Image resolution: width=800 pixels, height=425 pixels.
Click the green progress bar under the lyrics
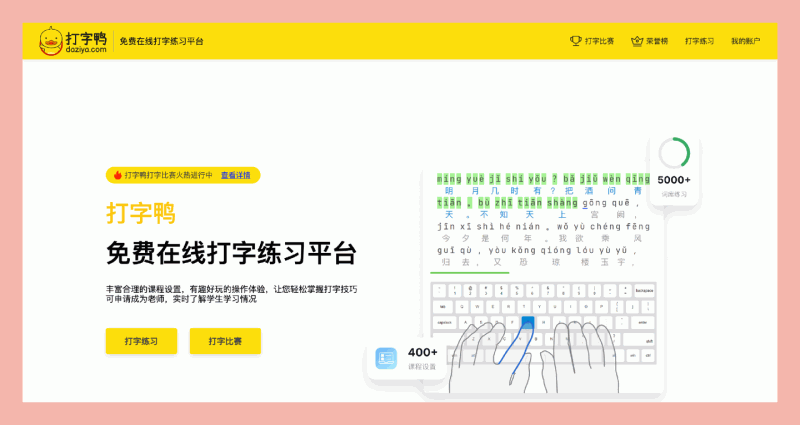tap(469, 273)
